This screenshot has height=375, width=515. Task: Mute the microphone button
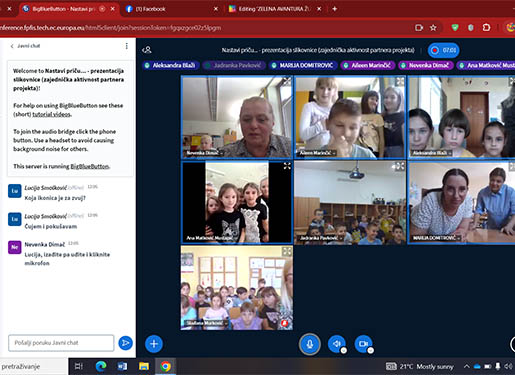310,344
